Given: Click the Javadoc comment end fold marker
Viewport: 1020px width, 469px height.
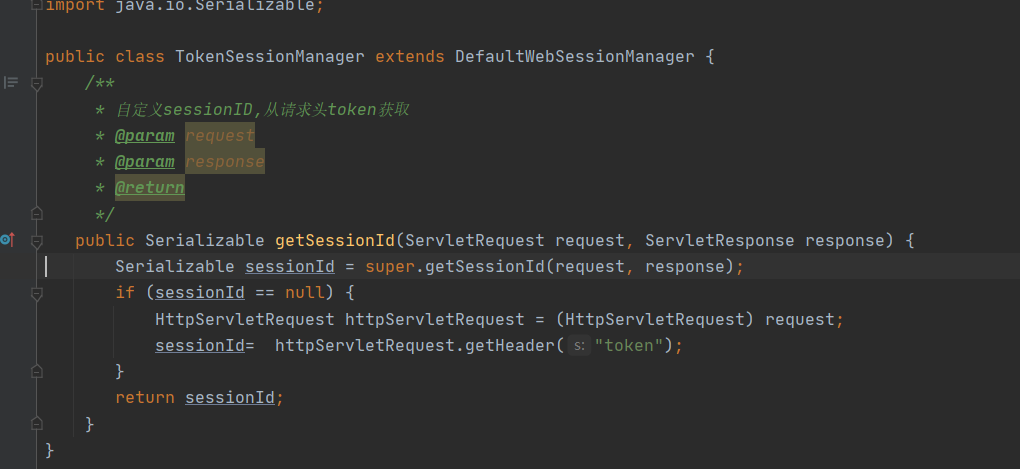Looking at the screenshot, I should [37, 214].
